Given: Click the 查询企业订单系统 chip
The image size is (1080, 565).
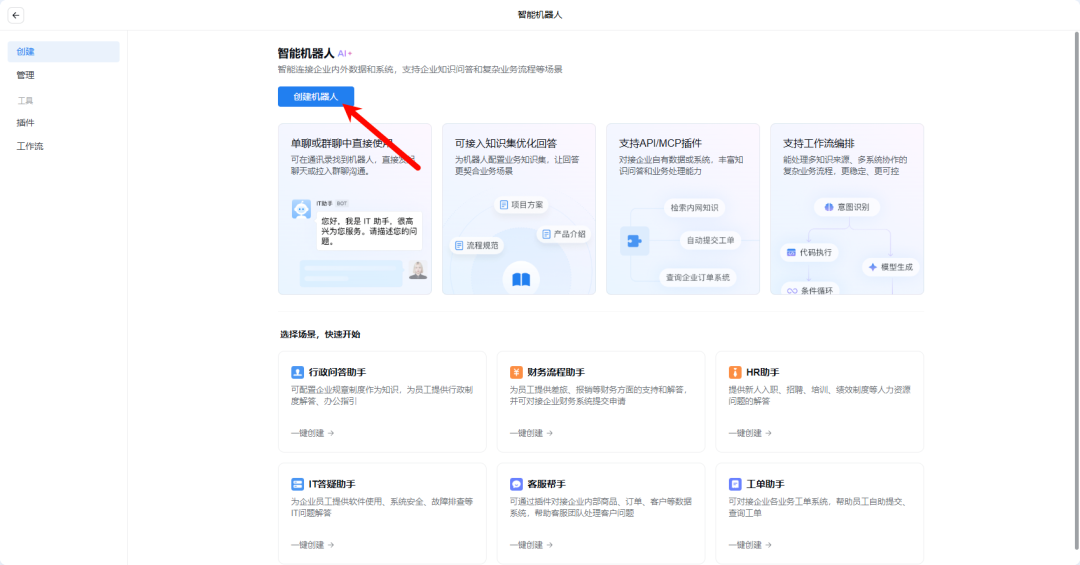Looking at the screenshot, I should [x=698, y=278].
